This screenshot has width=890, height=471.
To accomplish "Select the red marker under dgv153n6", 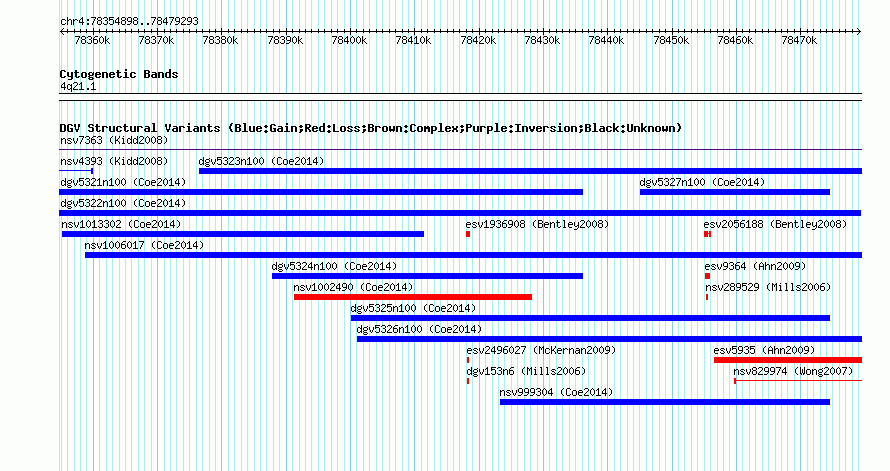I will [468, 381].
